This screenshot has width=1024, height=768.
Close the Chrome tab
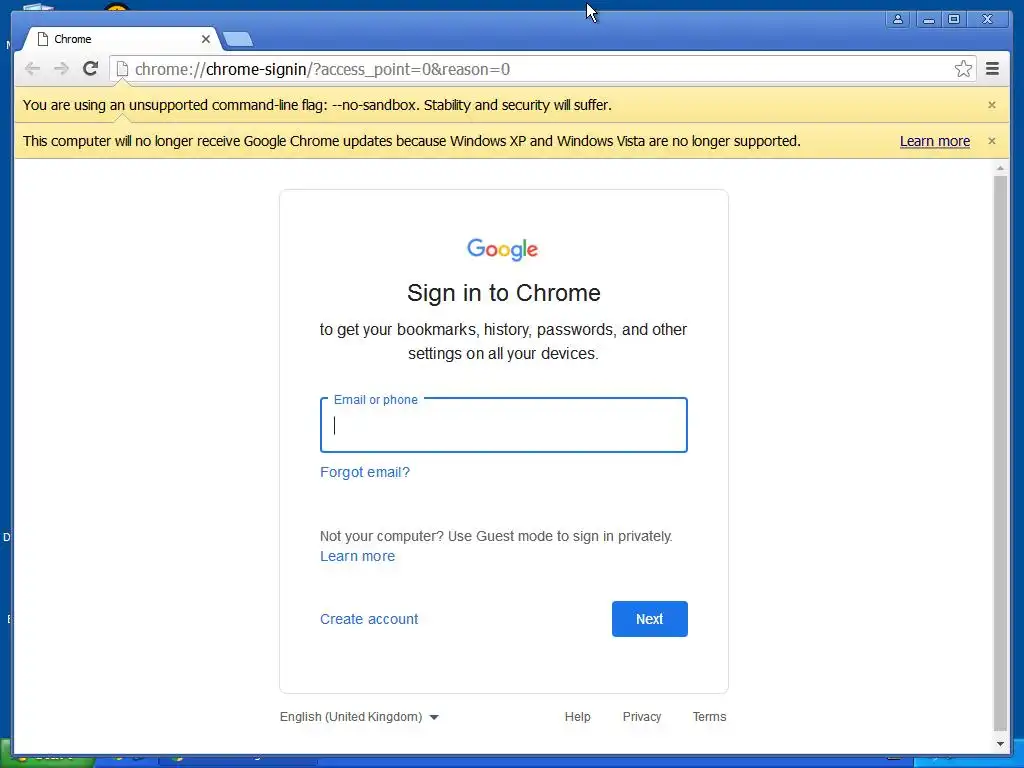pos(205,39)
